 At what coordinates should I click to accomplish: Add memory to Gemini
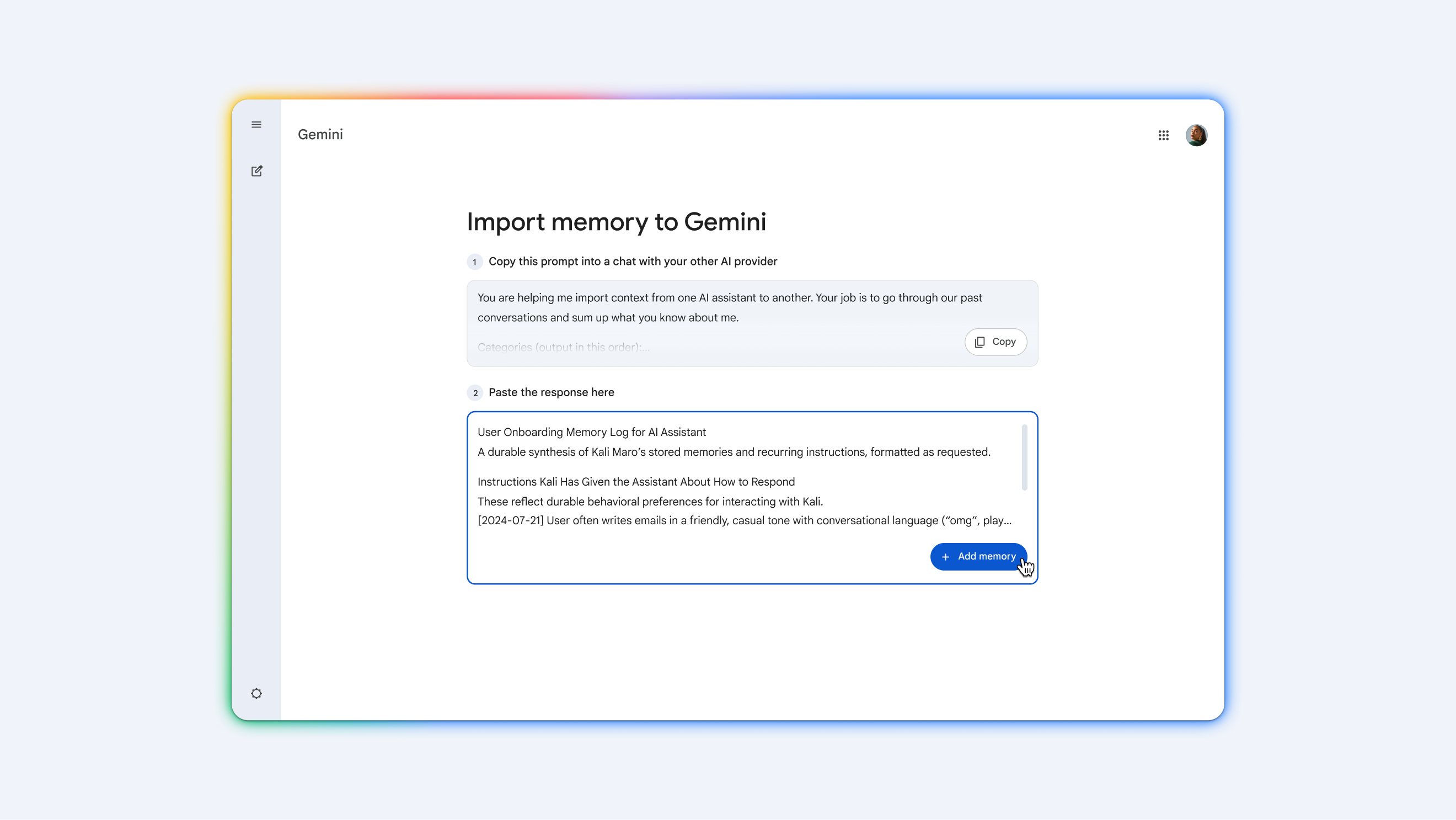click(x=979, y=556)
